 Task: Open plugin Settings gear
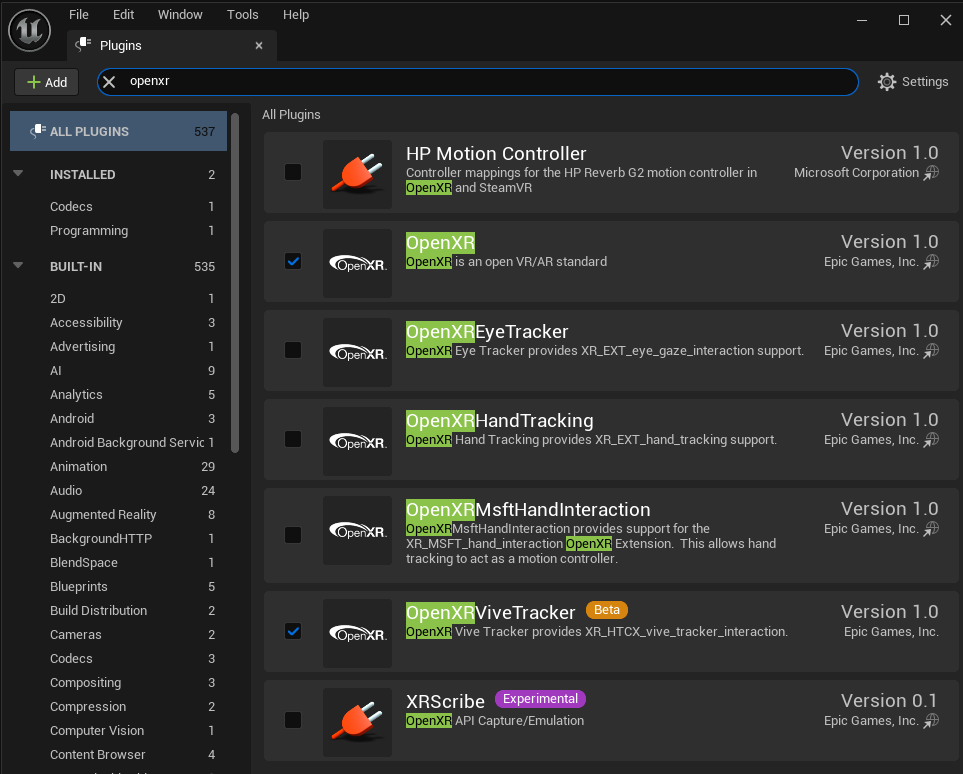pos(887,82)
